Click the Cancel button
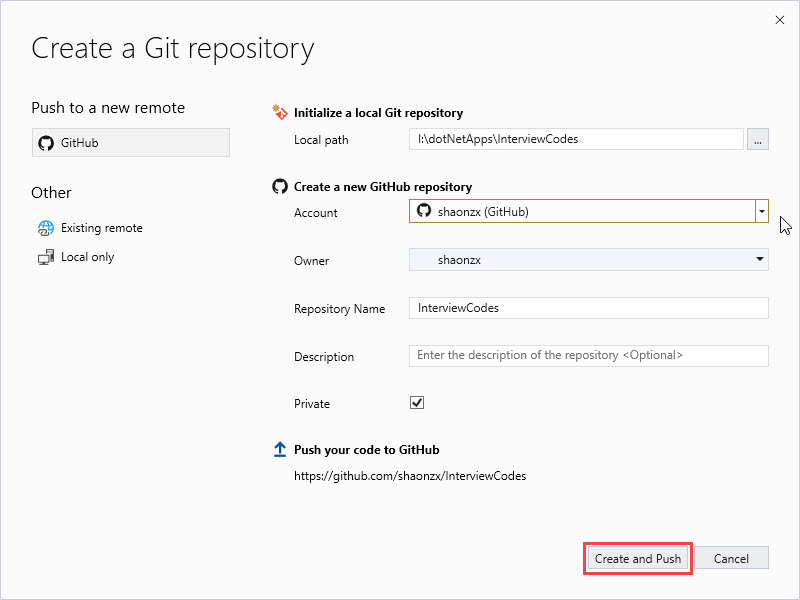This screenshot has height=600, width=800. tap(731, 558)
